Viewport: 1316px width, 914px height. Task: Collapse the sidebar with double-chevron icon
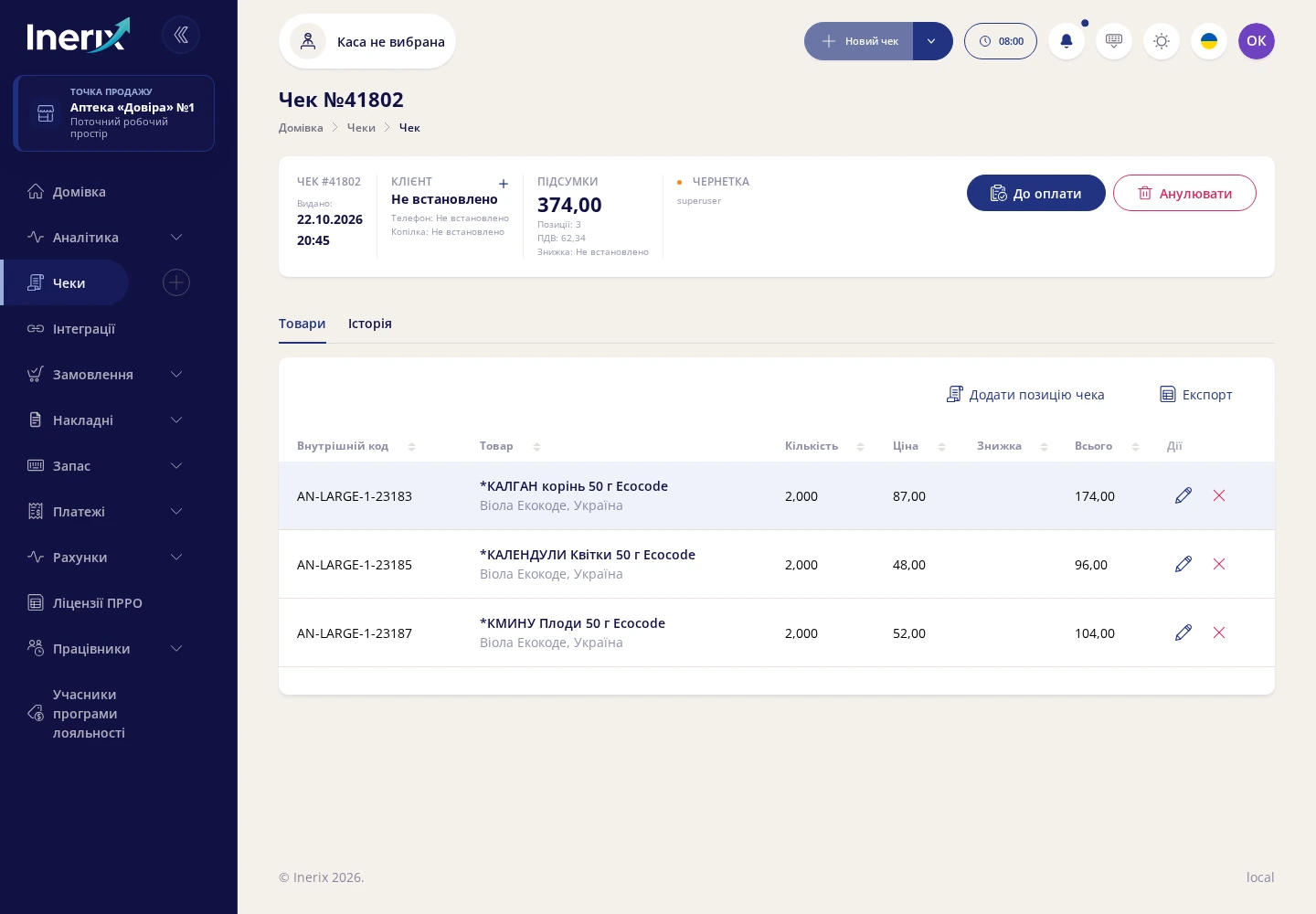click(x=181, y=35)
